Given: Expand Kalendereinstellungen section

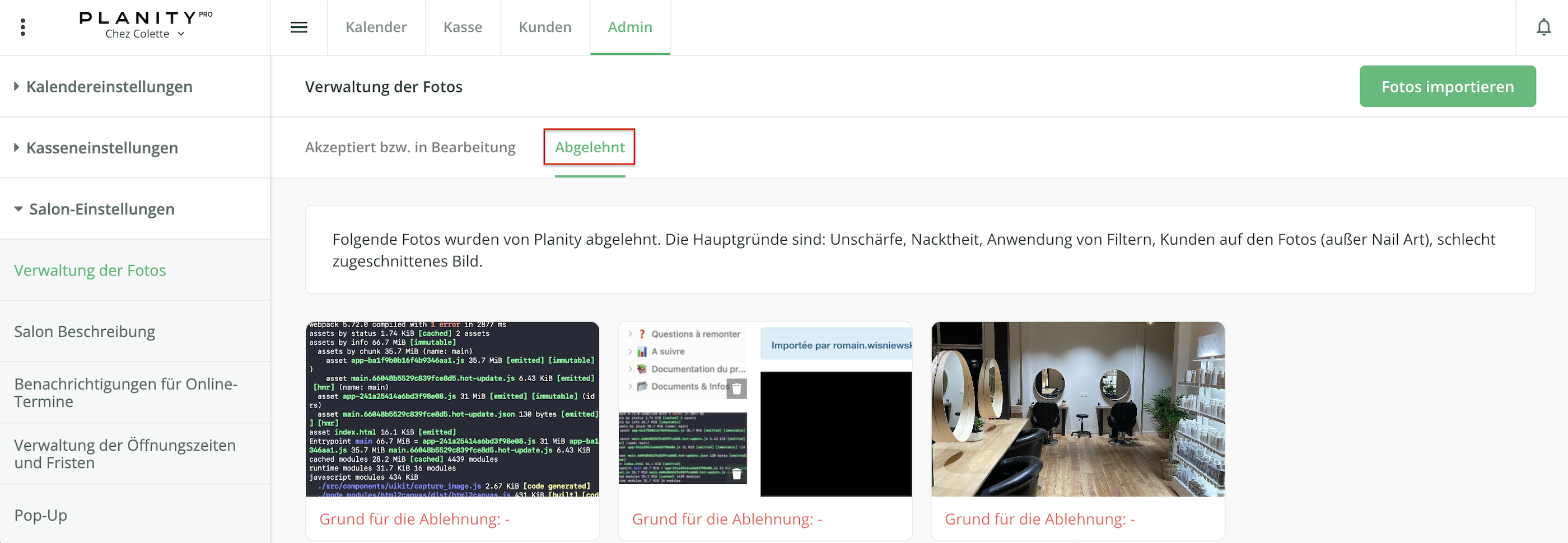Looking at the screenshot, I should (110, 86).
